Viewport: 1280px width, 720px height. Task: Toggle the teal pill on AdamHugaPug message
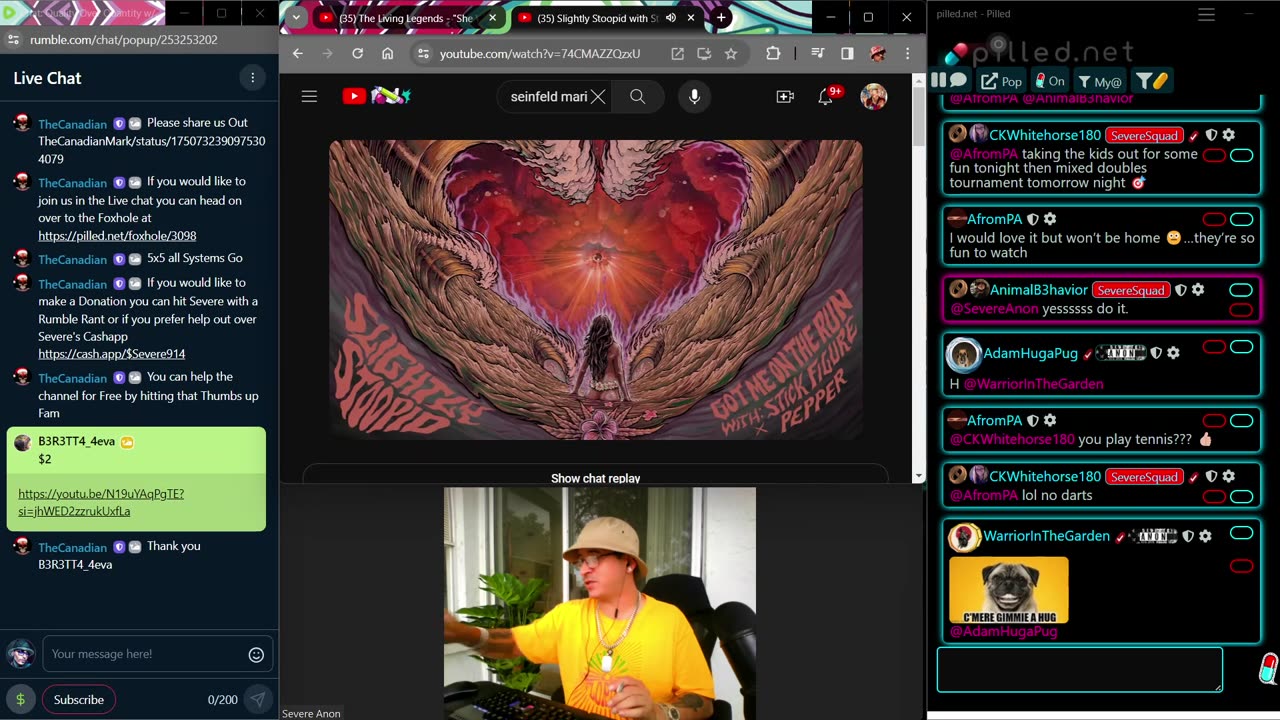point(1241,347)
